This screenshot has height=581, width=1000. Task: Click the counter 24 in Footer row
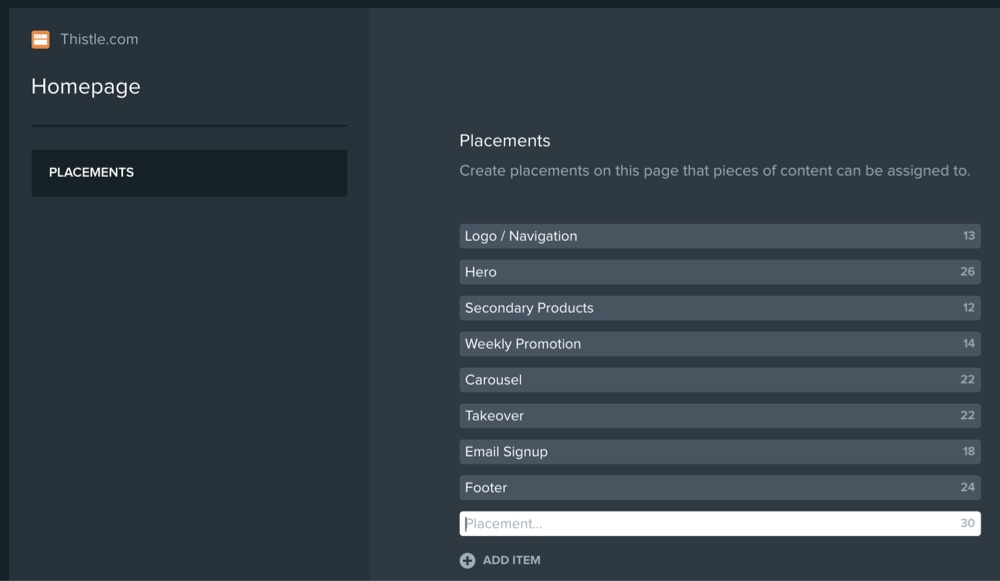(967, 487)
